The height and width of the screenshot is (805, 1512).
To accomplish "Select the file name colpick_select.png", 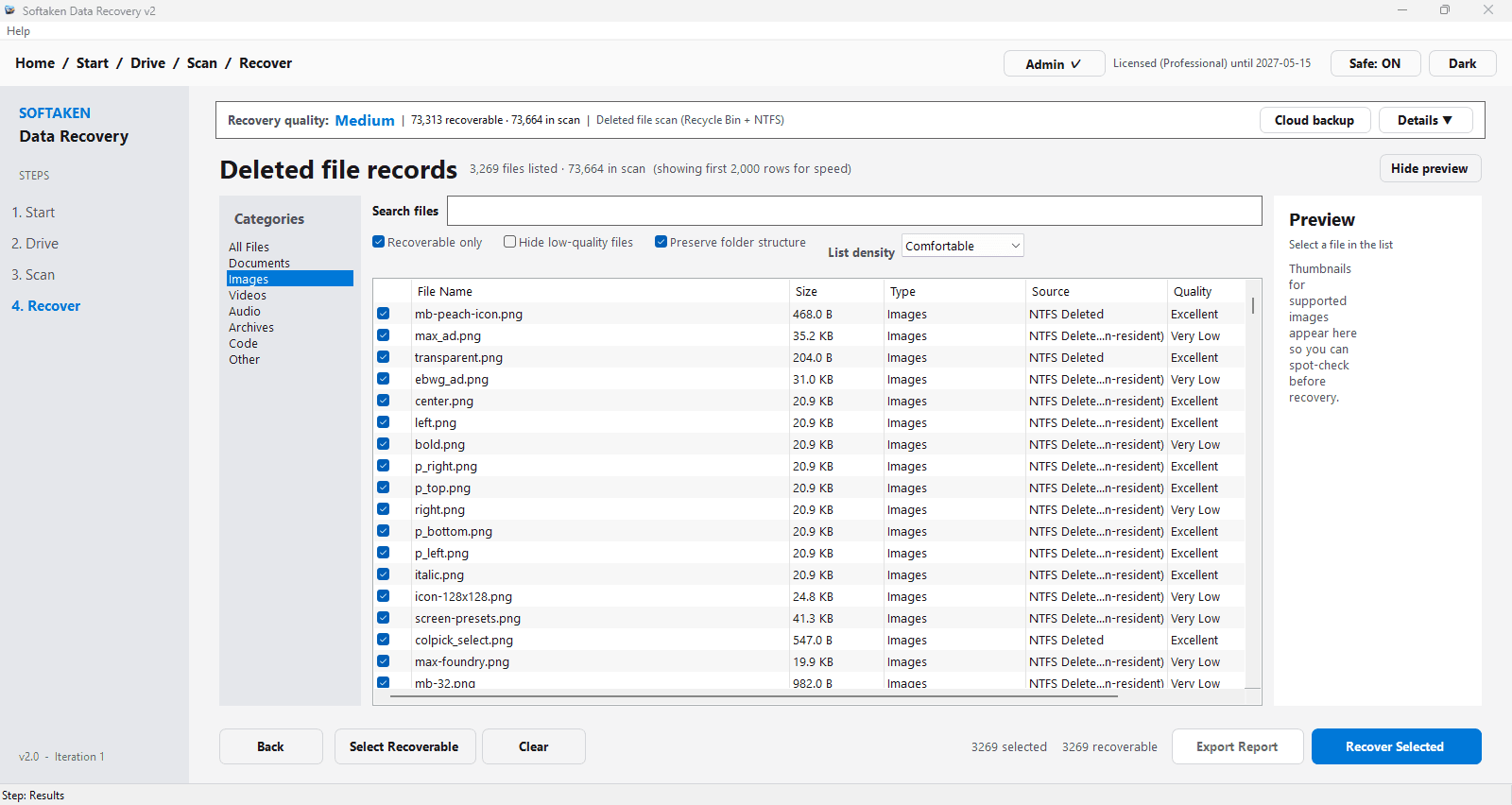I will tap(464, 640).
